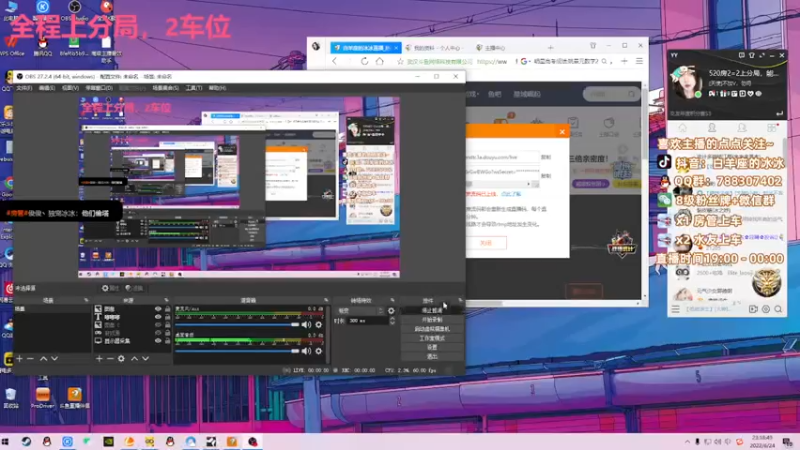Click upper channel volume slider in mixer
Image resolution: width=800 pixels, height=450 pixels.
click(237, 324)
